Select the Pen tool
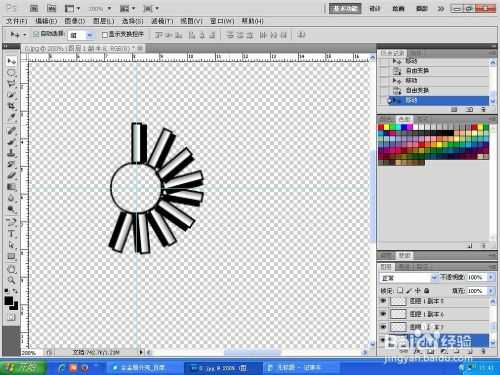This screenshot has height=375, width=500. (x=12, y=222)
